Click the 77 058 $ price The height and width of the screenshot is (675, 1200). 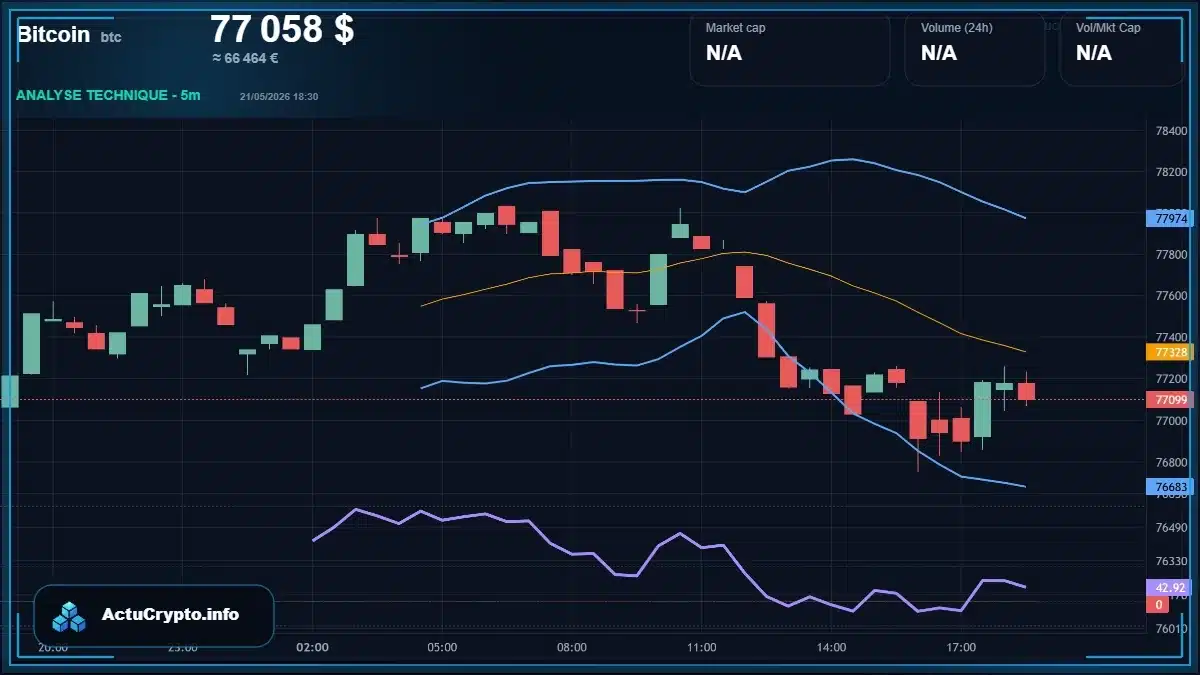(282, 29)
